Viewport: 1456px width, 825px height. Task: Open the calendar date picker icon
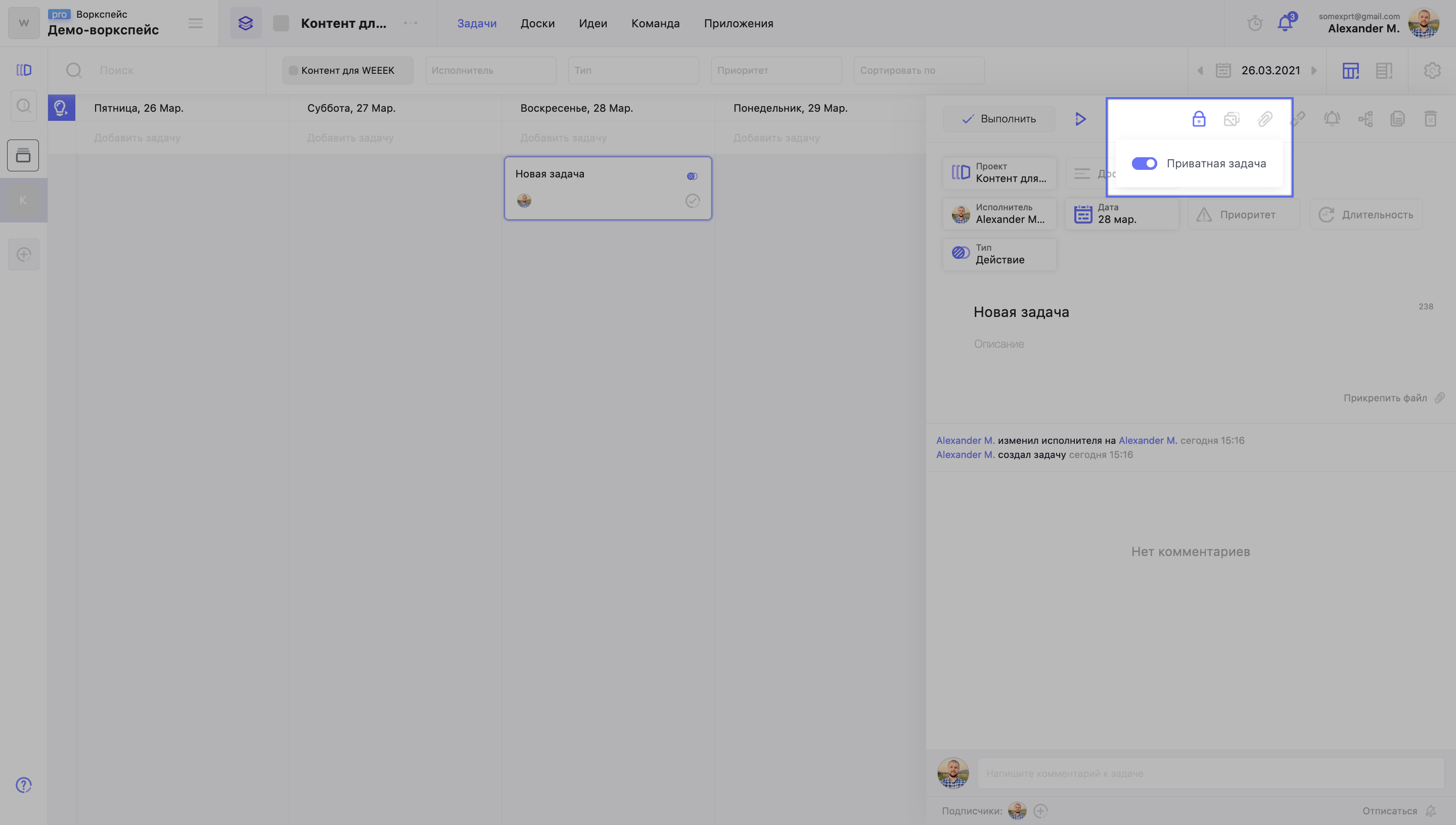click(1223, 70)
